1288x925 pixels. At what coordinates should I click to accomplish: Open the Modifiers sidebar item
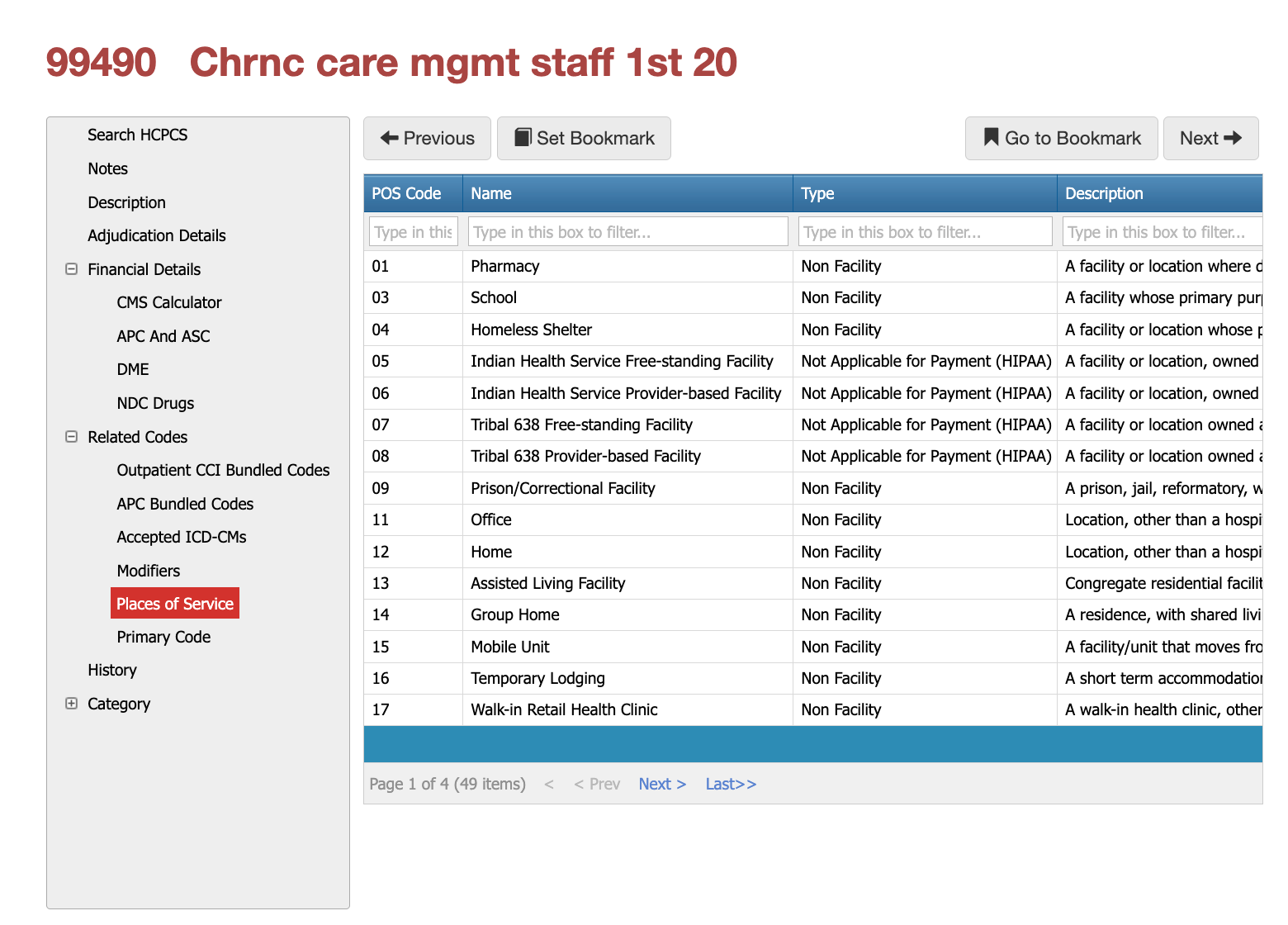(149, 571)
